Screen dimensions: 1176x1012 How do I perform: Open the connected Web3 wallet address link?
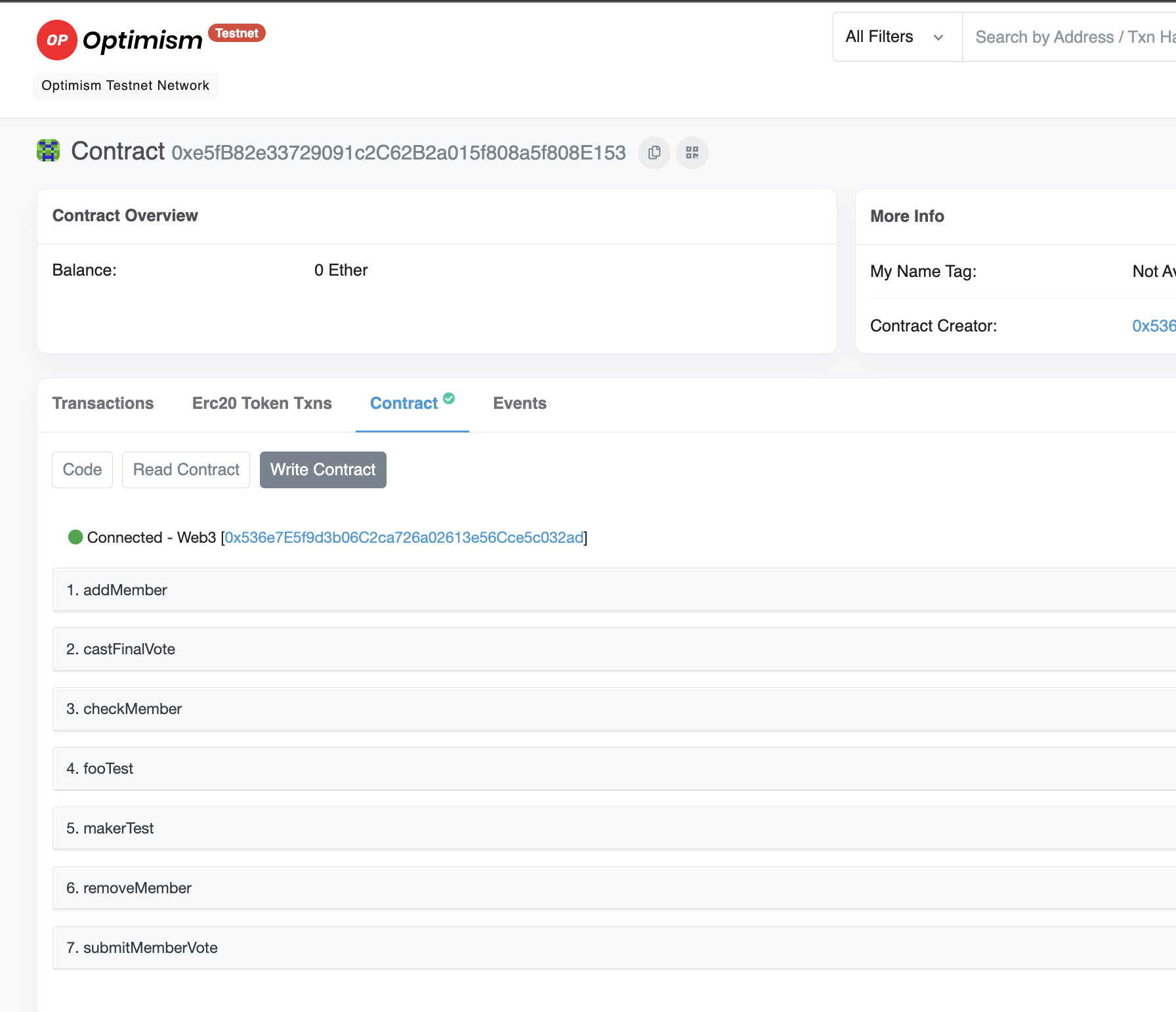click(x=404, y=538)
